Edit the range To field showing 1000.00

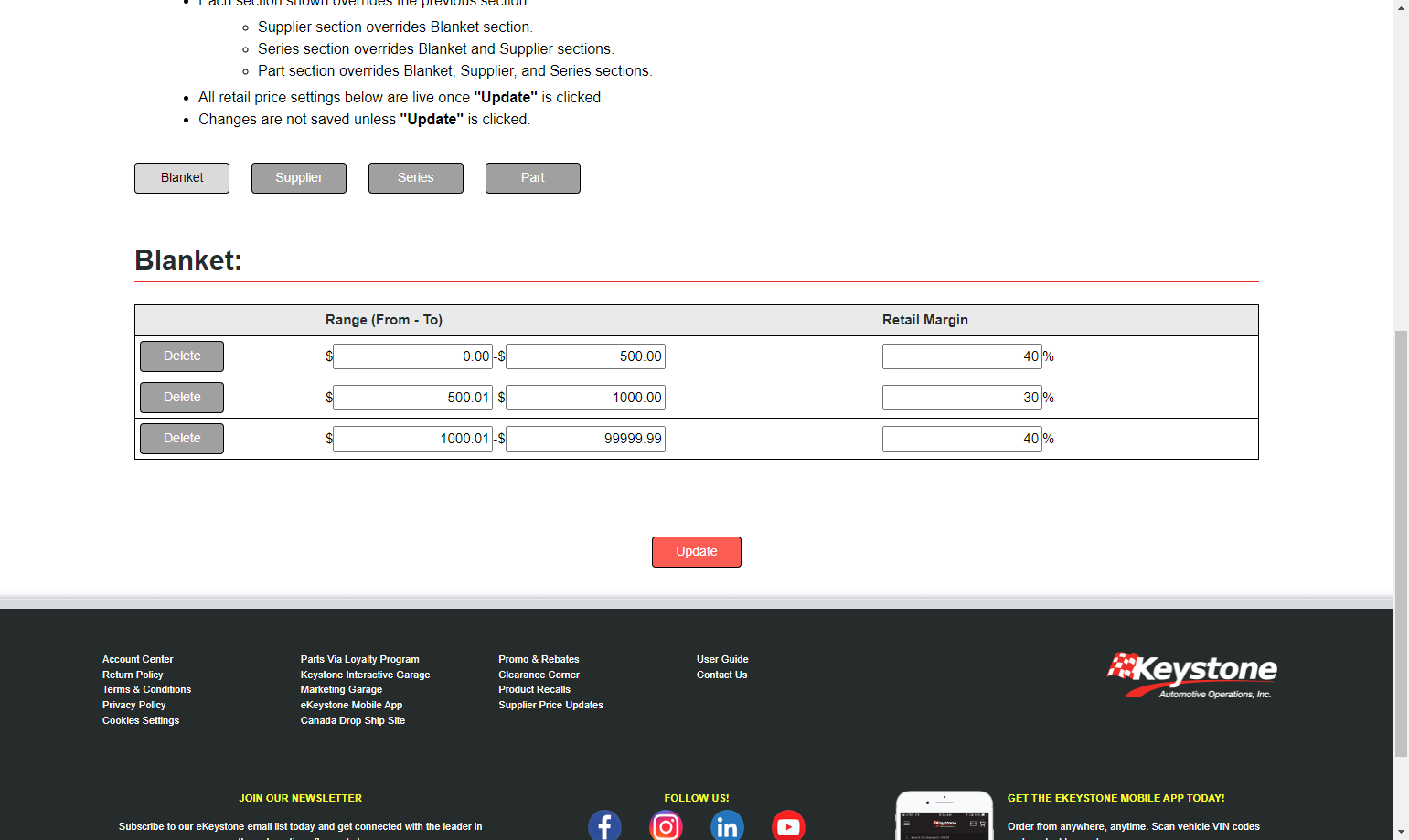585,398
